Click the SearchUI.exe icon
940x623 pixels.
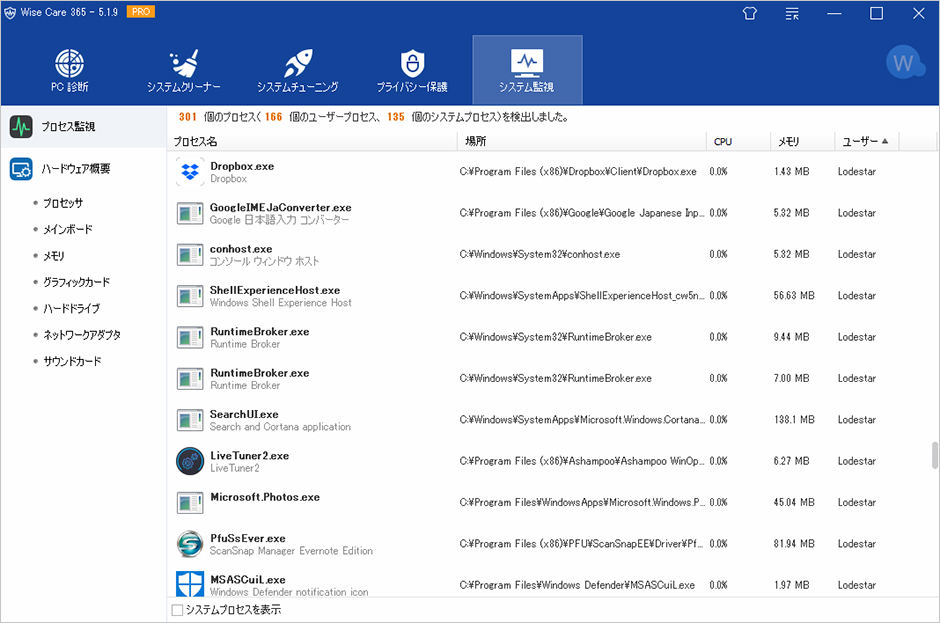(190, 420)
